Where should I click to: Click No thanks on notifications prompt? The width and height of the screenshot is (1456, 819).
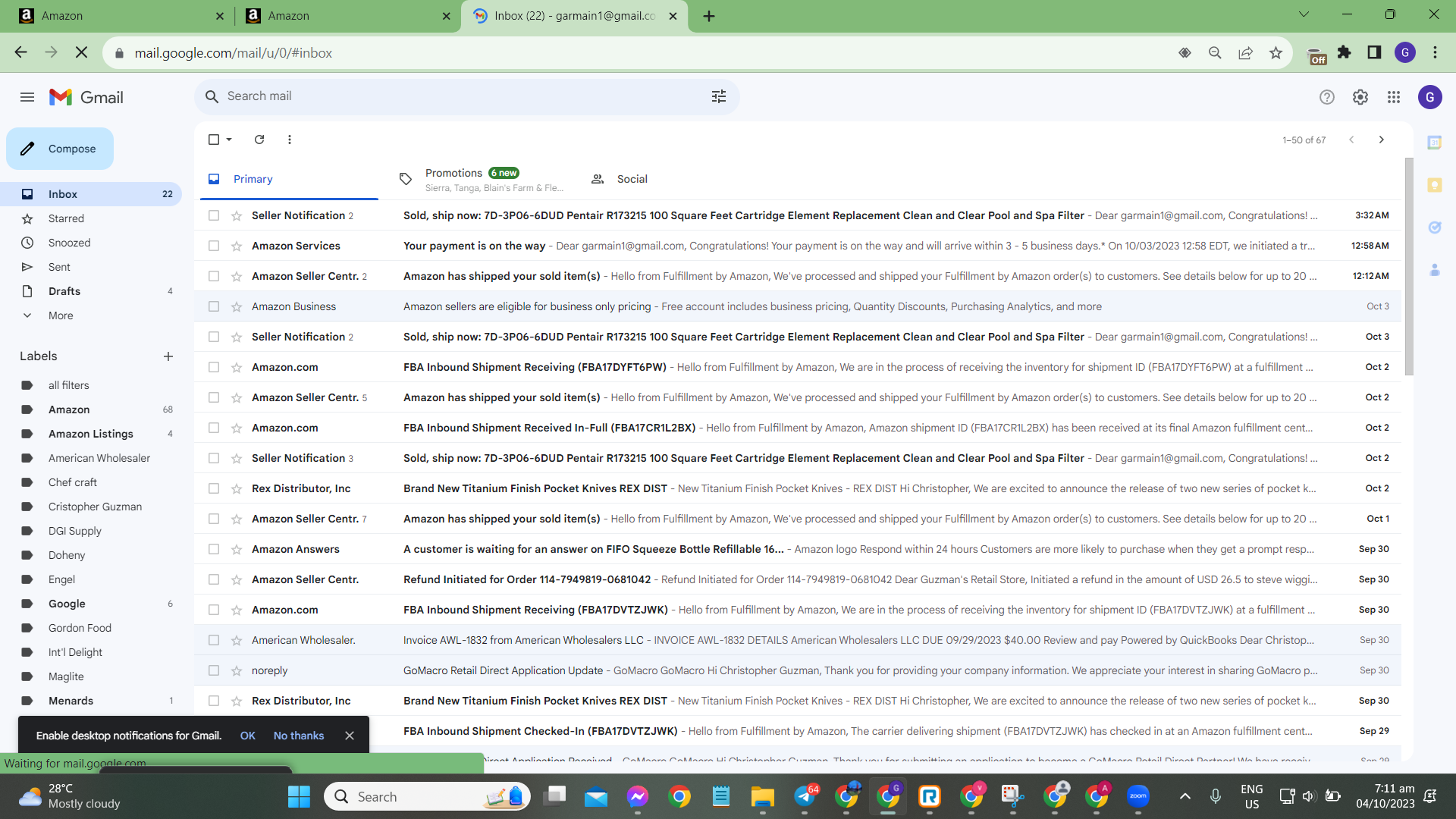tap(299, 736)
